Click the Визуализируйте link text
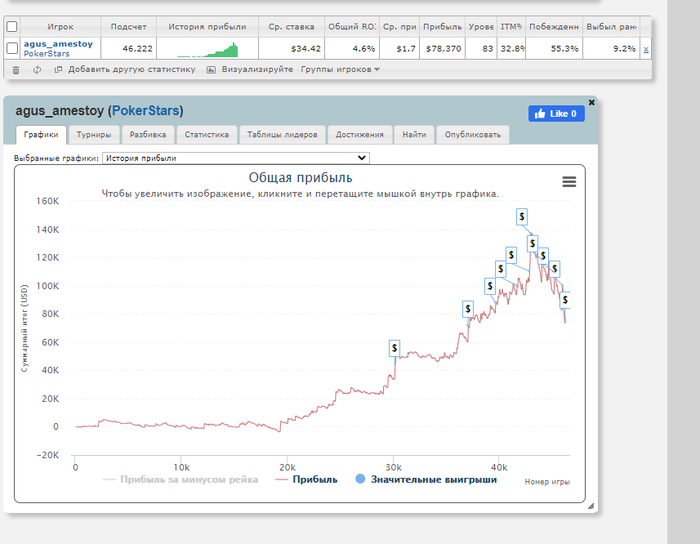Image resolution: width=700 pixels, height=544 pixels. click(x=257, y=70)
